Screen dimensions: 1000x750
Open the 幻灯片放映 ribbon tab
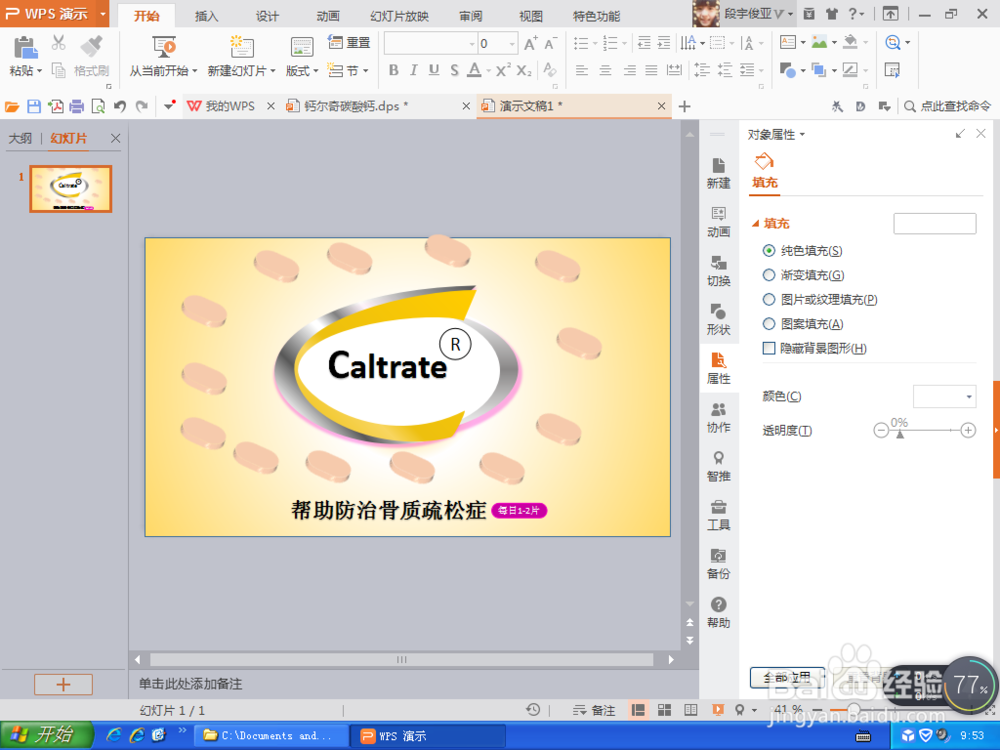(x=399, y=16)
